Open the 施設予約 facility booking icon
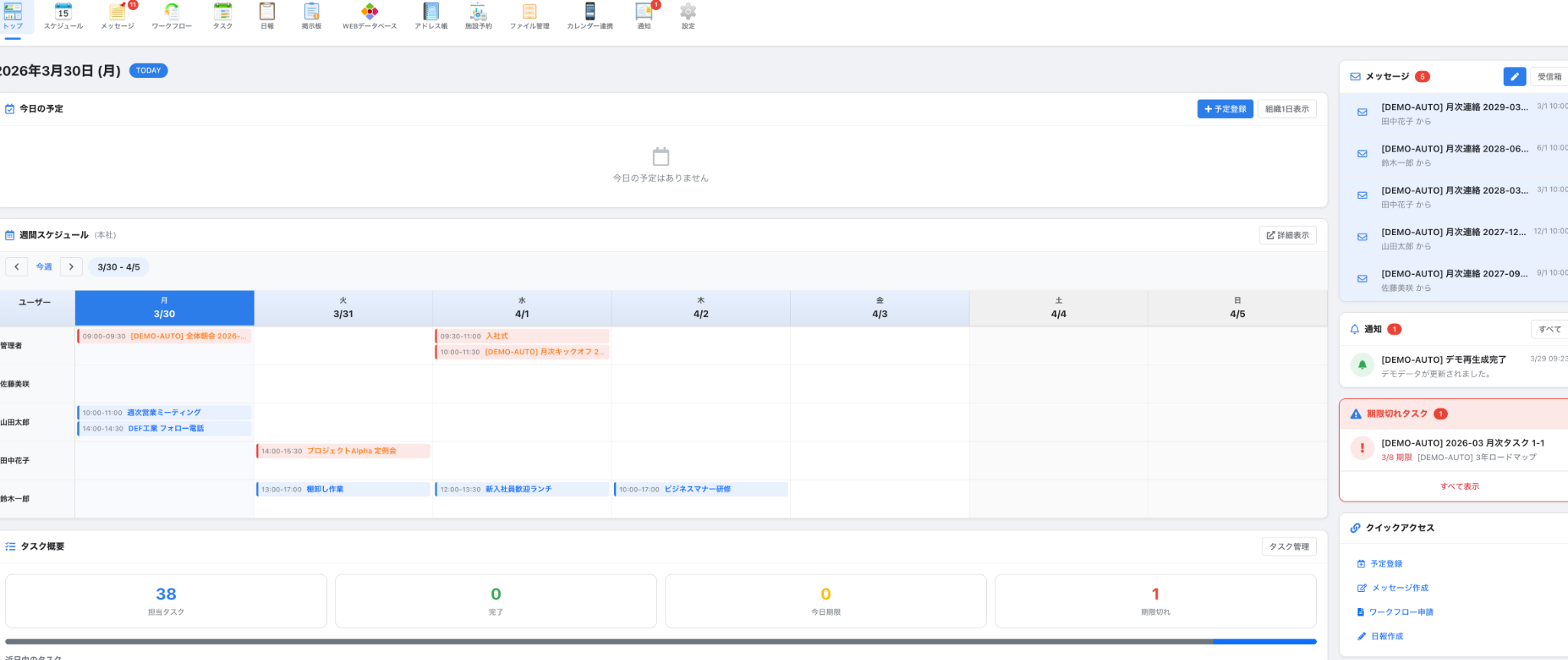Image resolution: width=1568 pixels, height=660 pixels. click(479, 11)
